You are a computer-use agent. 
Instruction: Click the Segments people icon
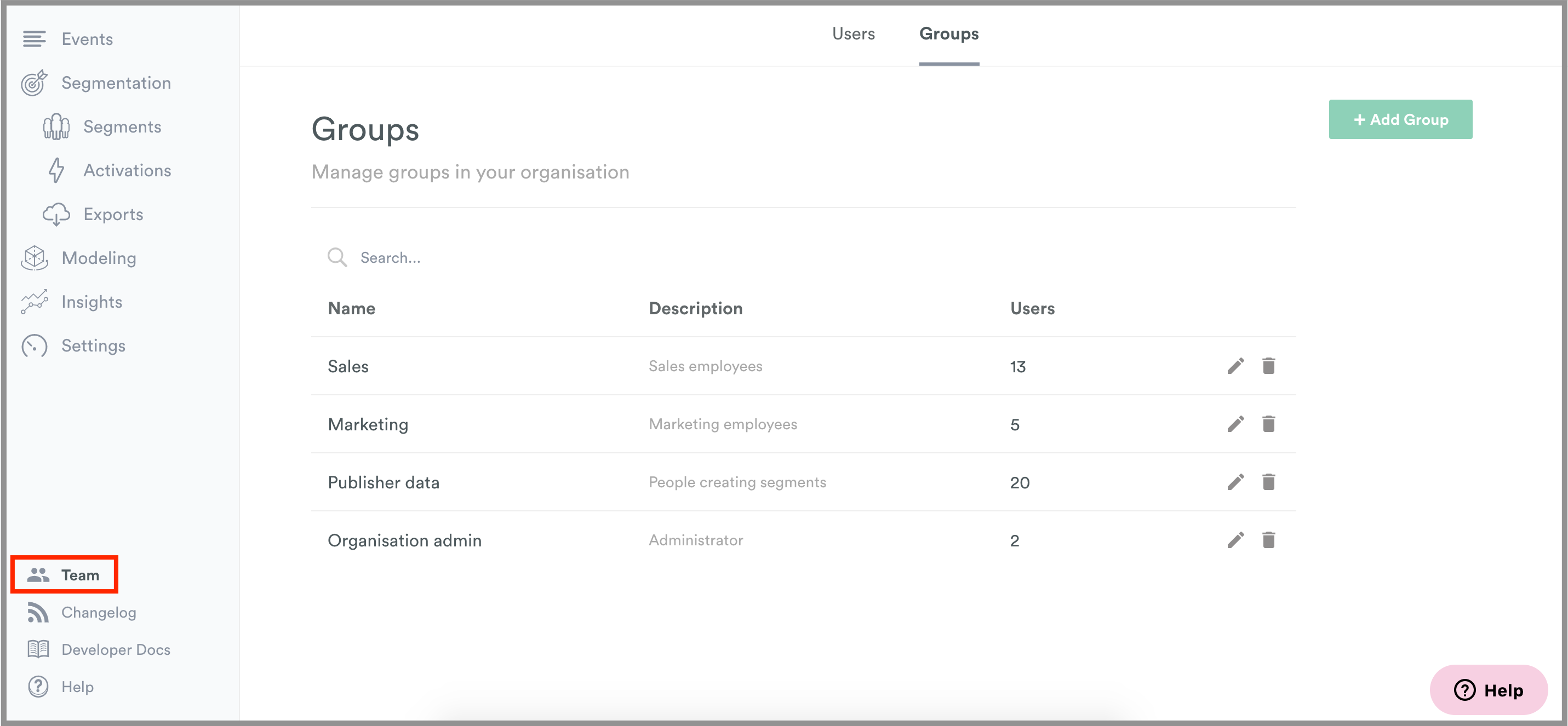56,126
